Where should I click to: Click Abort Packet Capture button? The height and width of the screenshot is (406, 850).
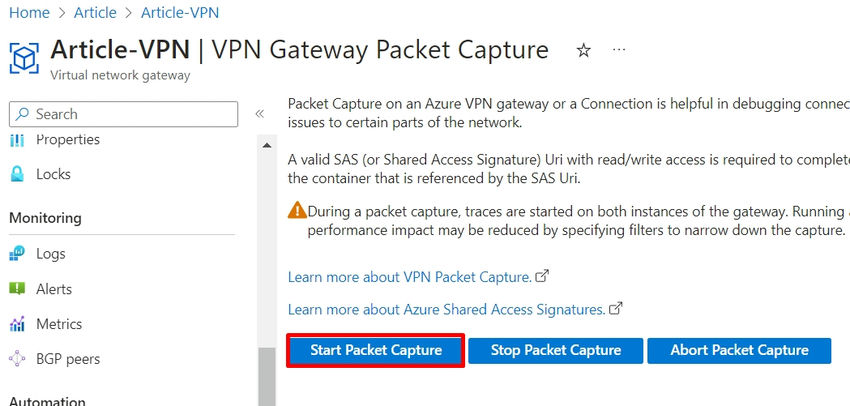(739, 350)
